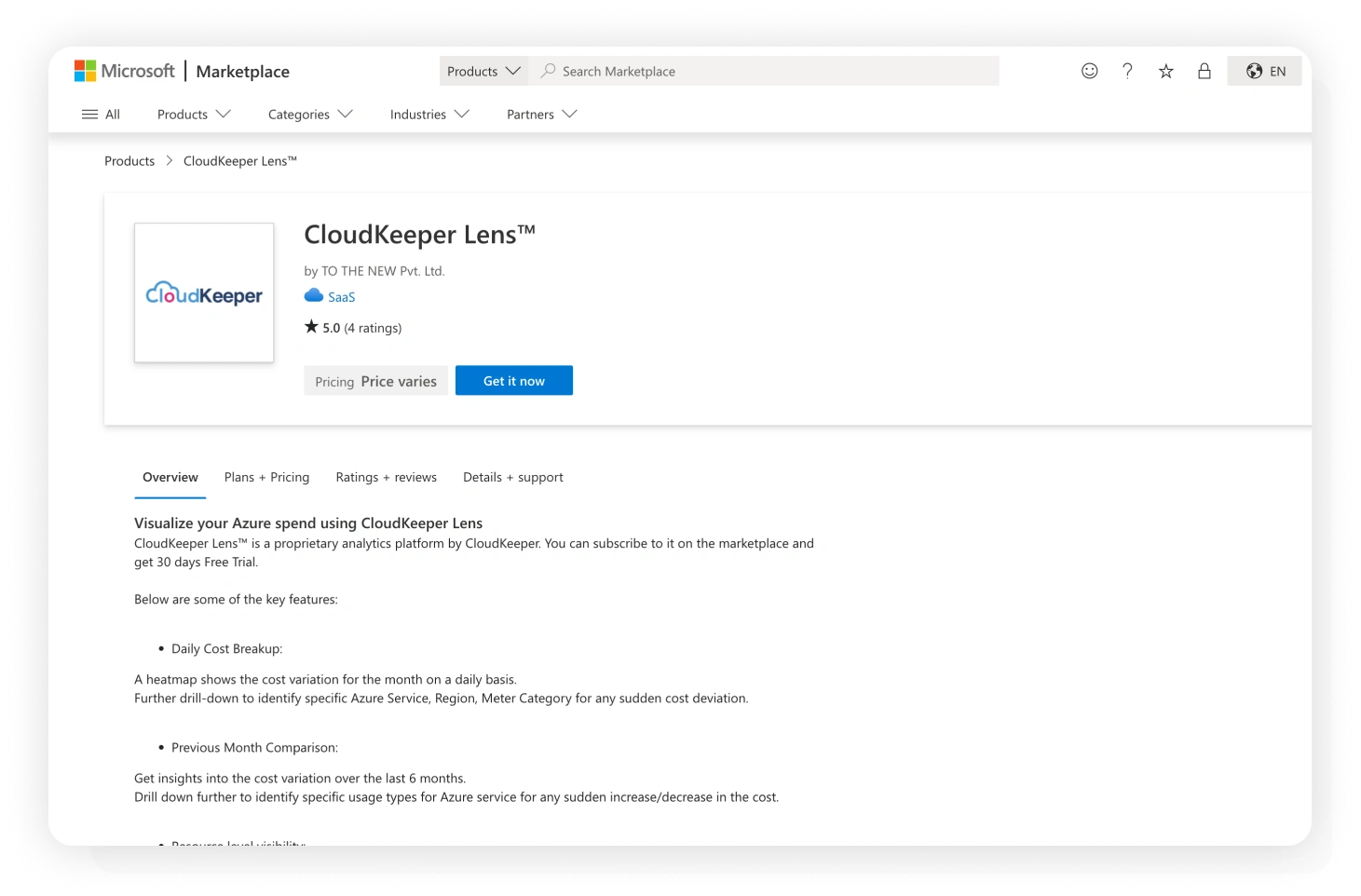The image size is (1361, 896).
Task: Click the Microsoft logo
Action: click(x=124, y=71)
